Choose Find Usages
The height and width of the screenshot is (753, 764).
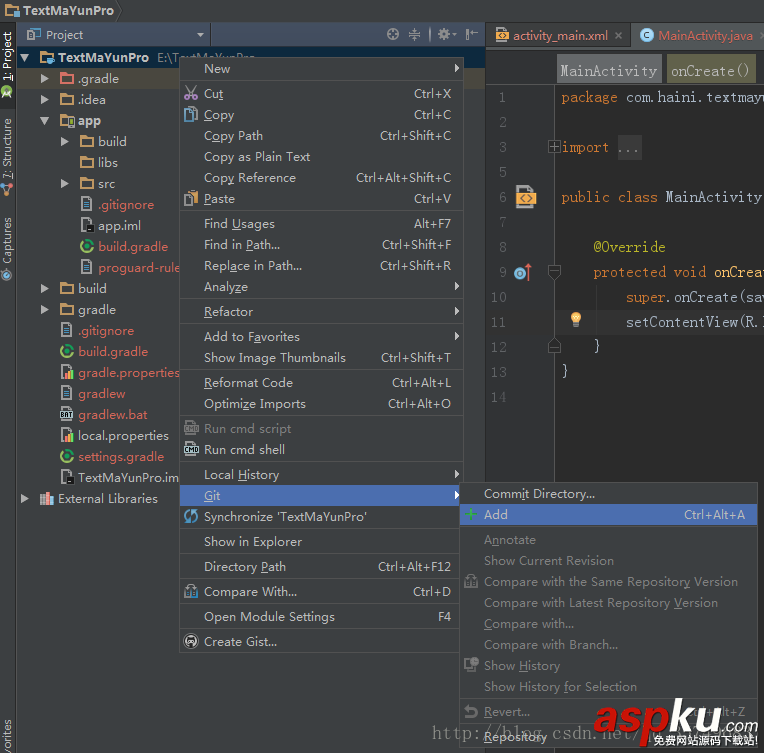click(321, 223)
